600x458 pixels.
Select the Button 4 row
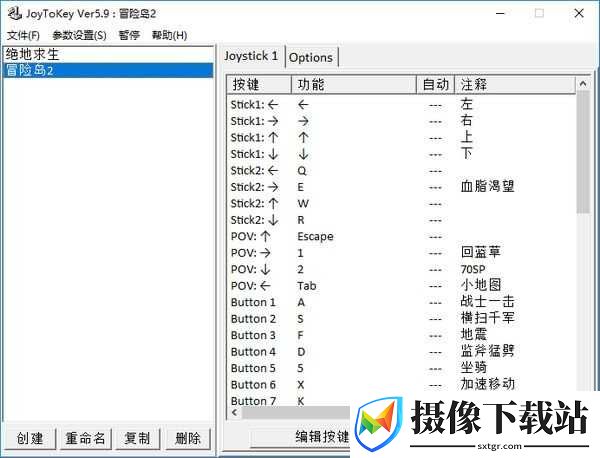pos(401,351)
